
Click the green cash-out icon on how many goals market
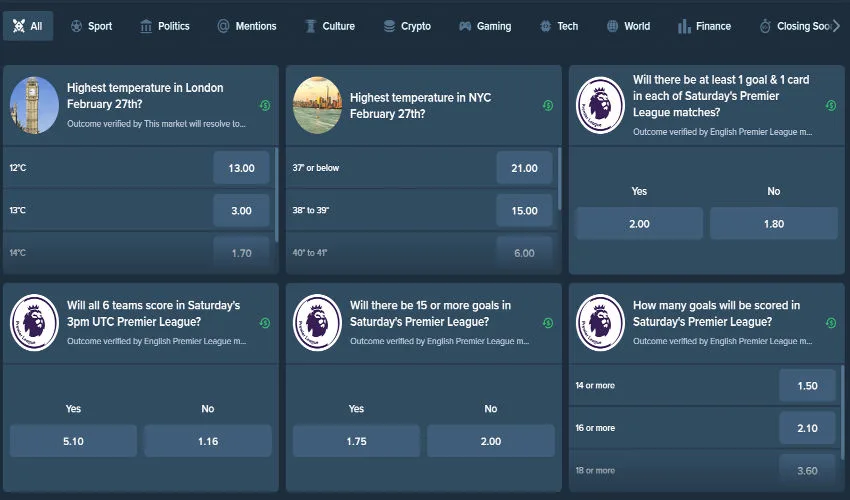(831, 323)
